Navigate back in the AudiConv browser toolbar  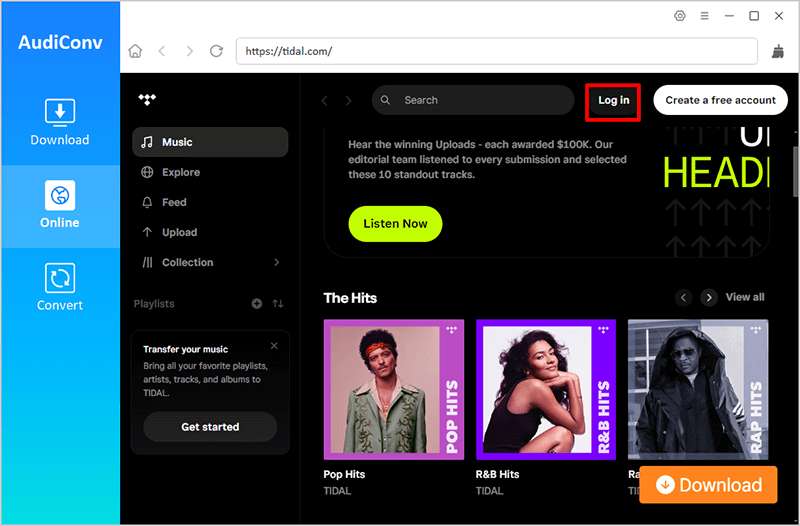coord(162,51)
